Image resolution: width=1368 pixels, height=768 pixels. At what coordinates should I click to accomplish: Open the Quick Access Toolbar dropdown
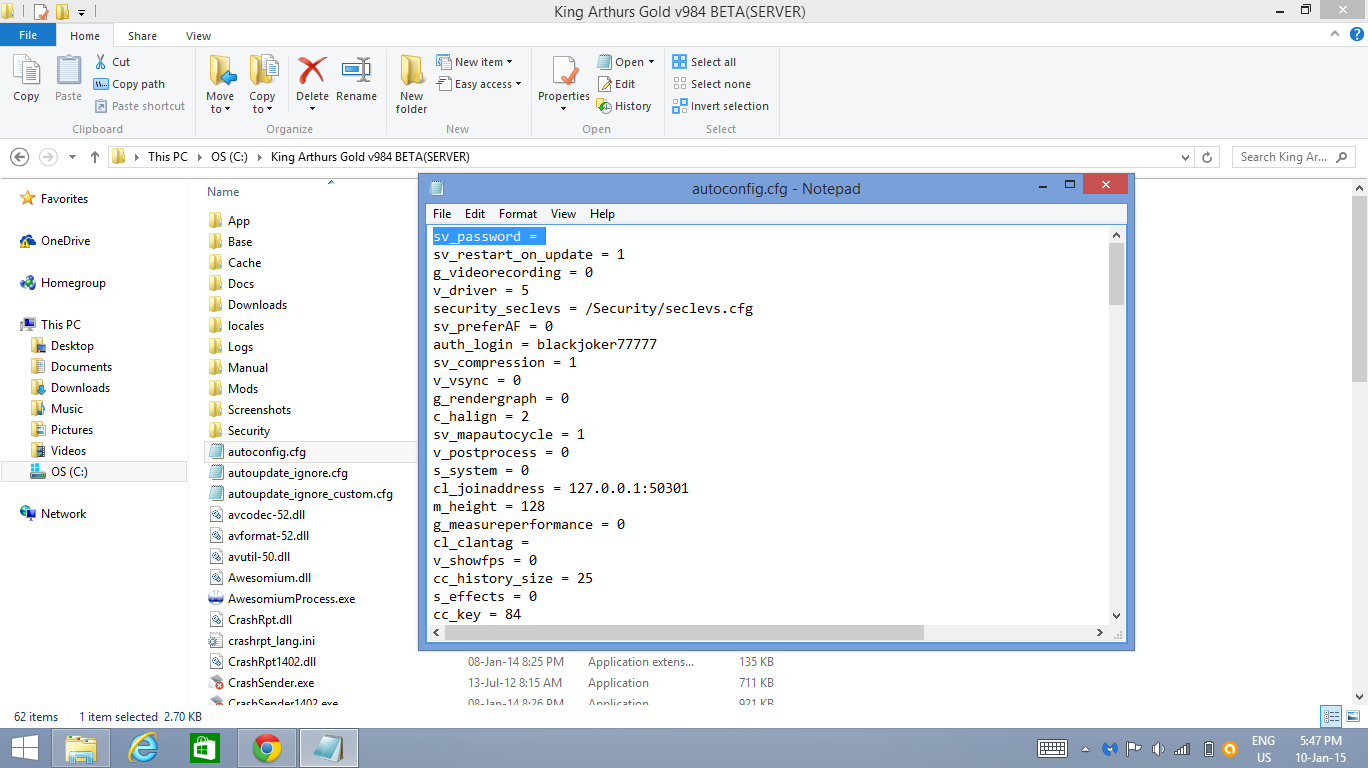pyautogui.click(x=81, y=12)
